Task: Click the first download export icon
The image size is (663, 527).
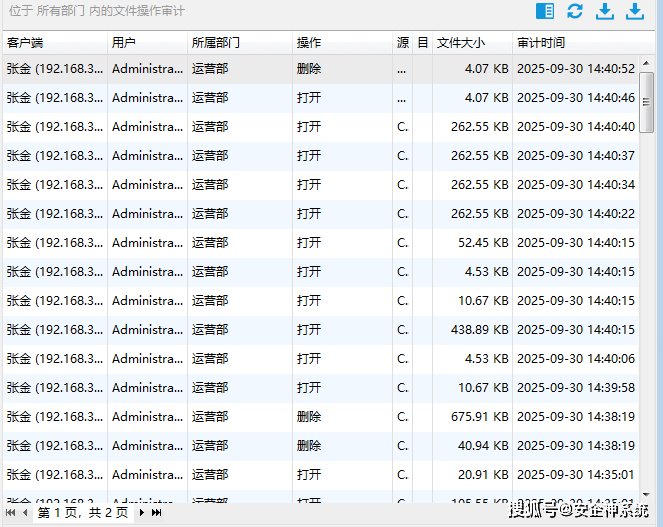Action: coord(605,11)
